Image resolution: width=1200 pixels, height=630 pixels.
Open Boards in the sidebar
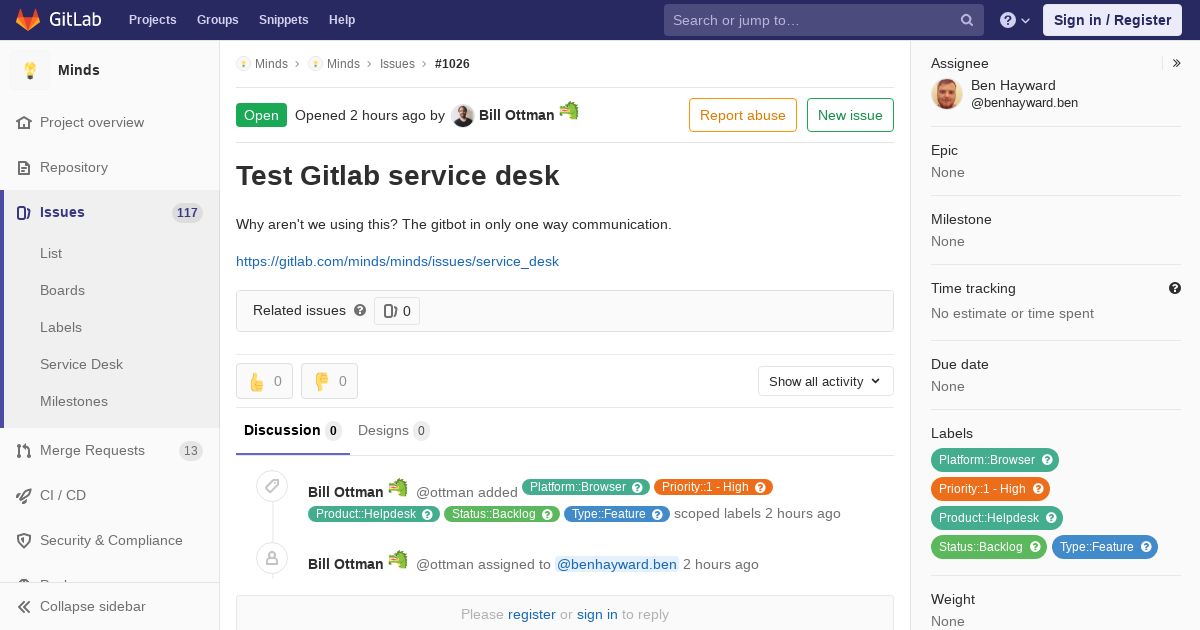[x=62, y=290]
